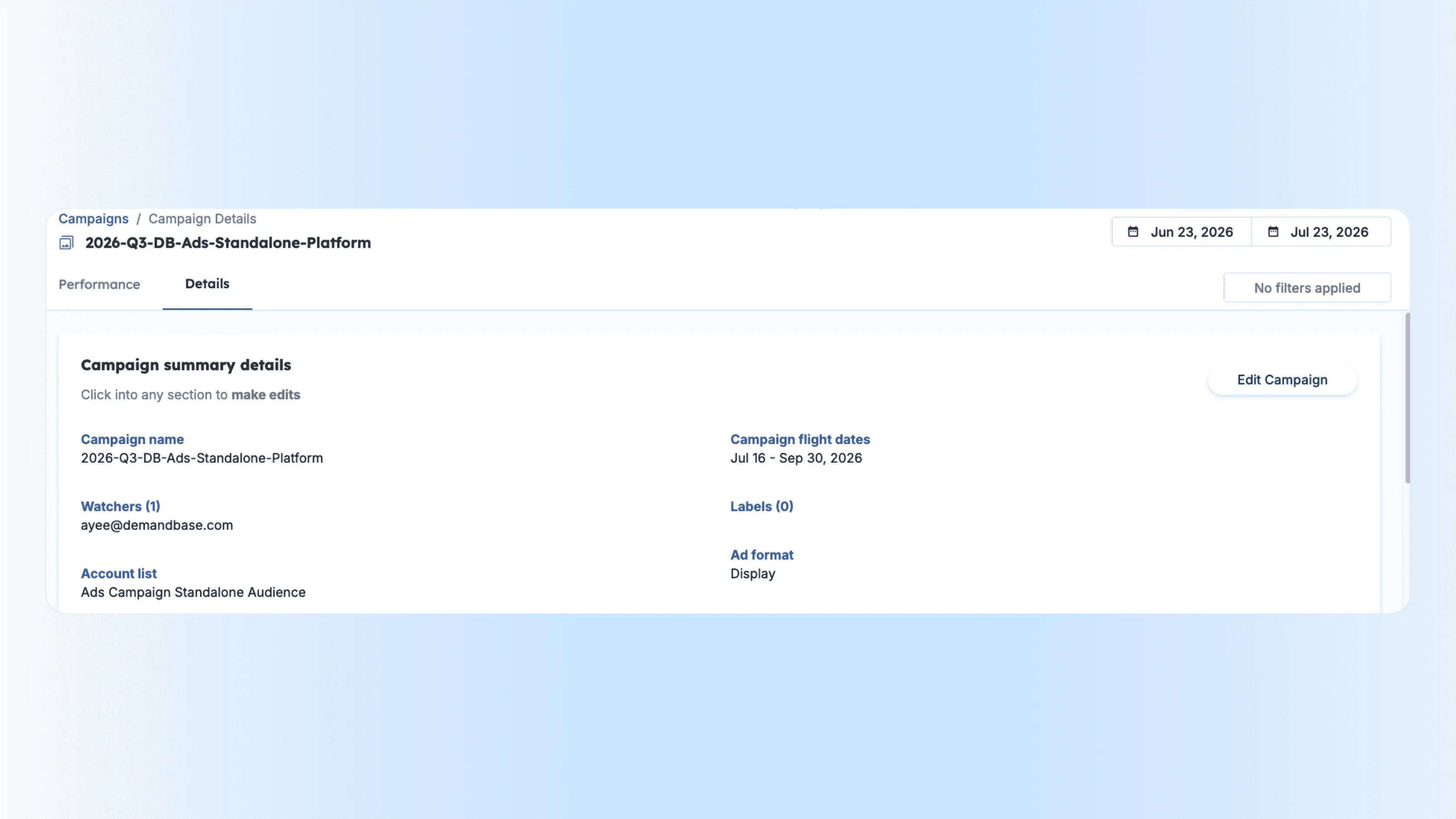Click the Edit Campaign button
The height and width of the screenshot is (819, 1456).
pos(1282,380)
